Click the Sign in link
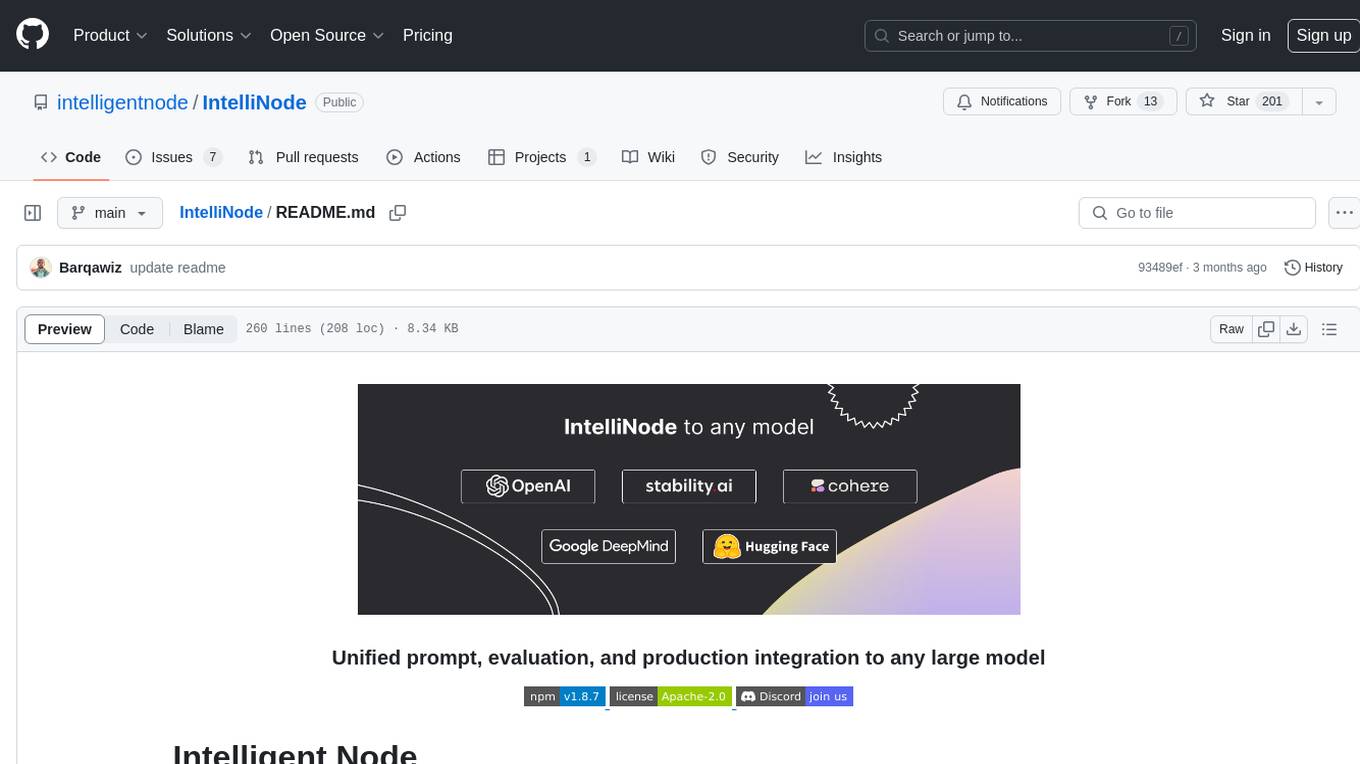1360x764 pixels. [x=1245, y=35]
